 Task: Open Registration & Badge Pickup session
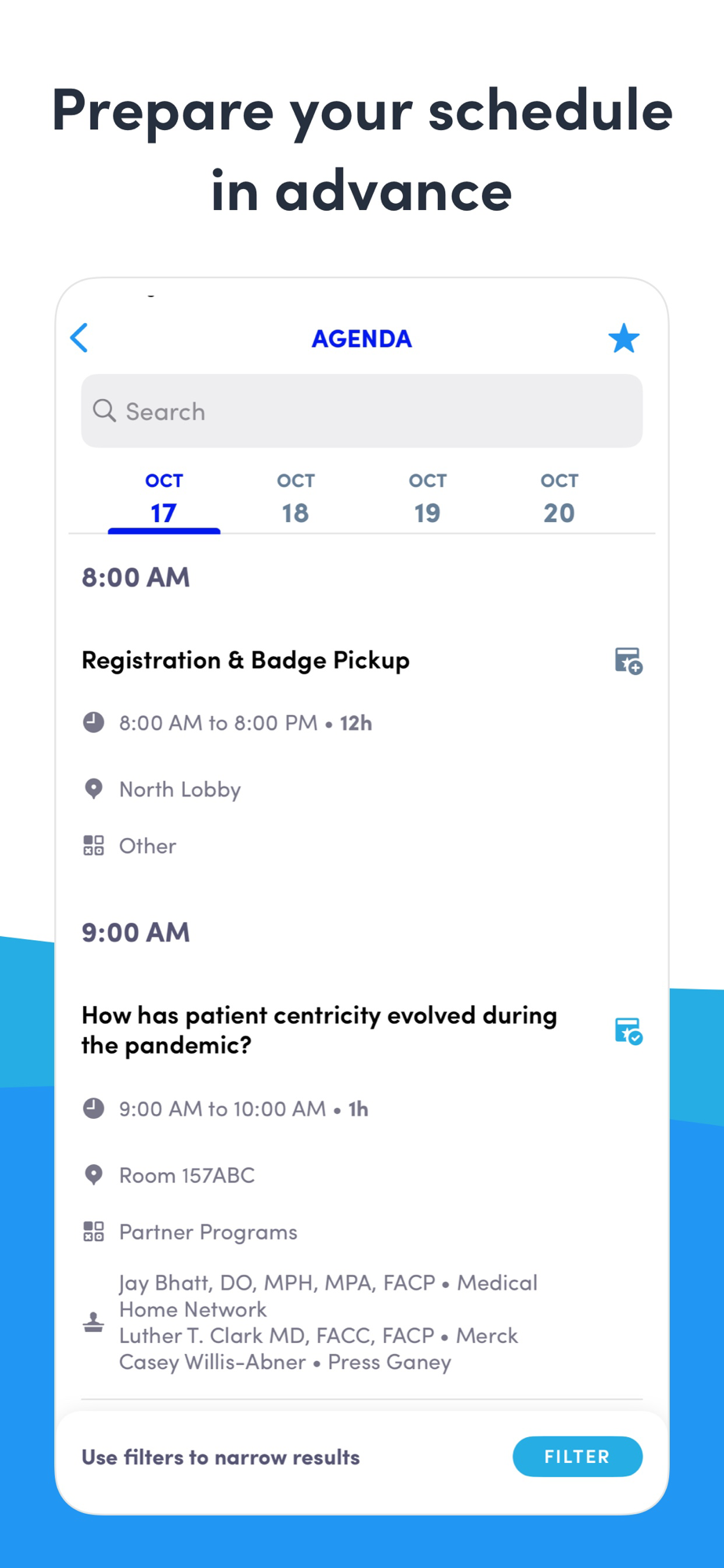tap(246, 661)
